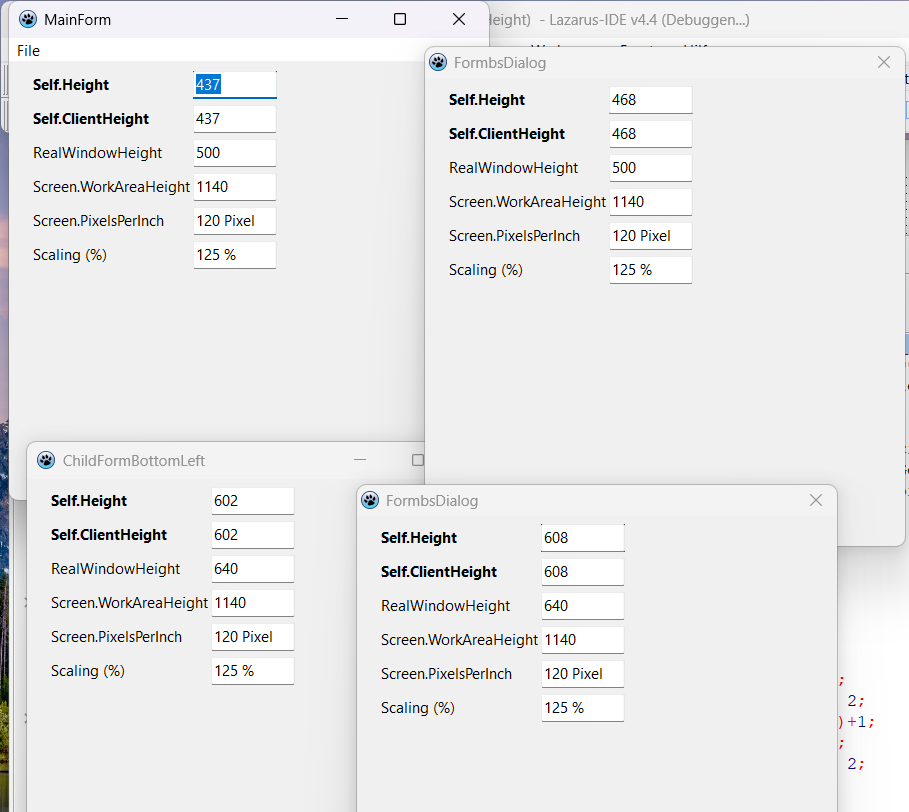Click the paw icon on ChildFormBottomLeft
The height and width of the screenshot is (812, 909).
(45, 460)
